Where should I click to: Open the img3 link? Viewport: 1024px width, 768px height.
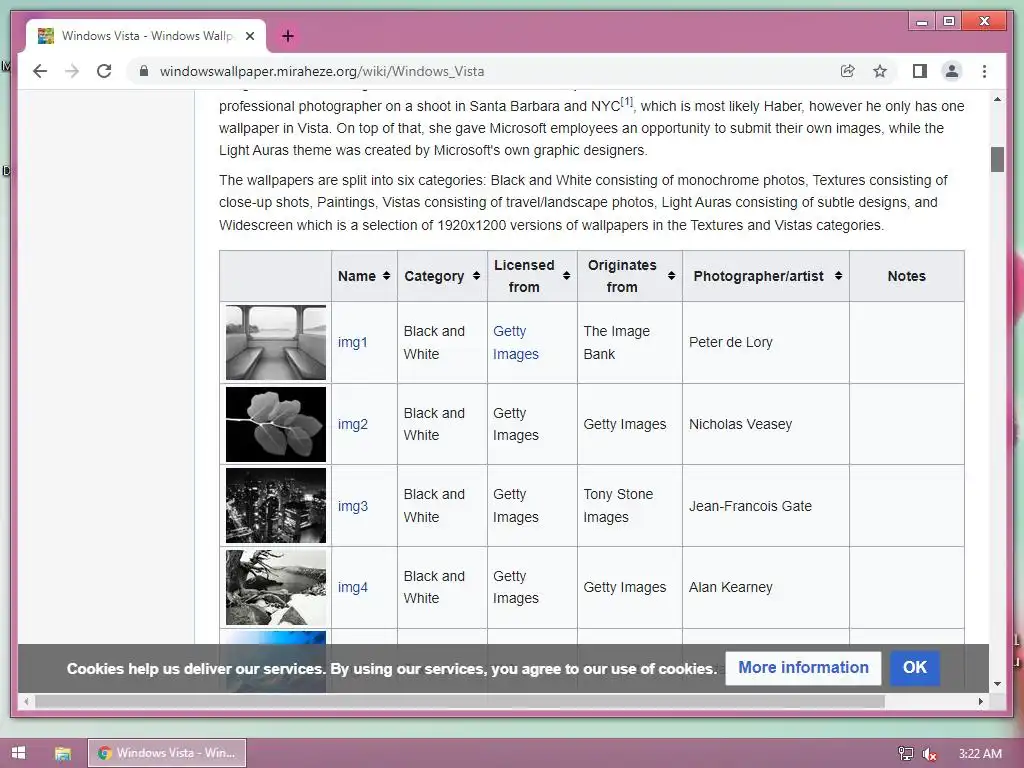tap(353, 506)
